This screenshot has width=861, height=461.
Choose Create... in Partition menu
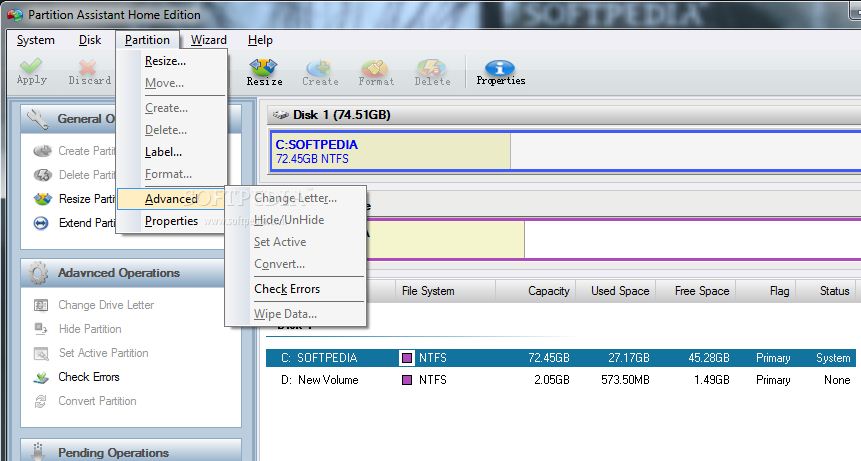point(172,108)
